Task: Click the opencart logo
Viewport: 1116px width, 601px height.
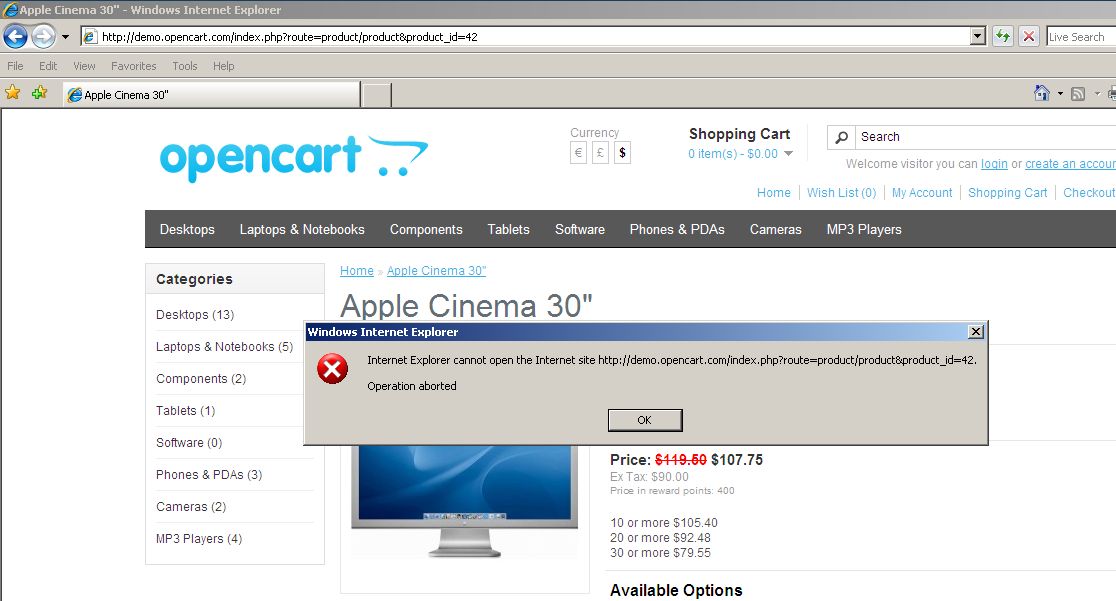Action: [x=294, y=158]
